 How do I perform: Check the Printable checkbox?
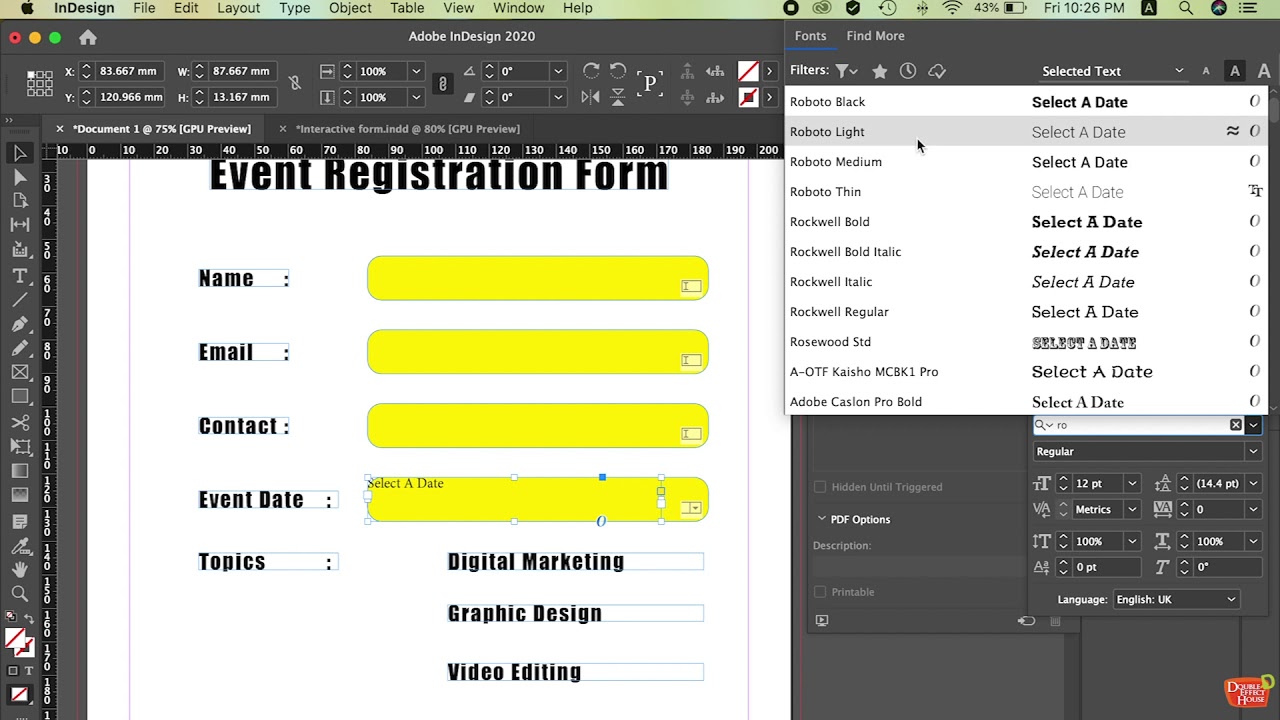[x=820, y=592]
